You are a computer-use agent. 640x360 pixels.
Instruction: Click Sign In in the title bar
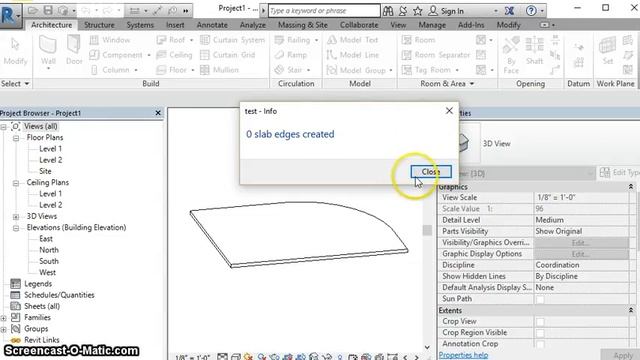[452, 11]
